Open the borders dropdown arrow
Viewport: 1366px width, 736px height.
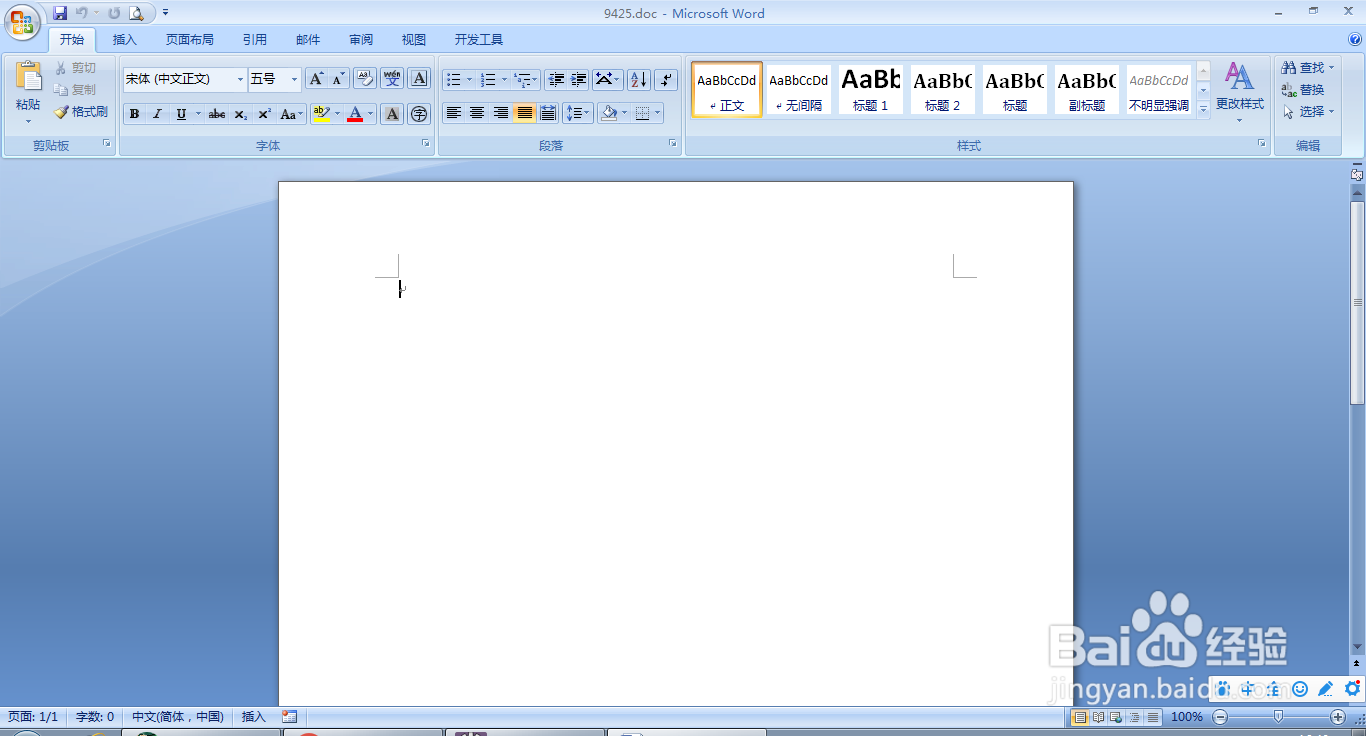658,113
